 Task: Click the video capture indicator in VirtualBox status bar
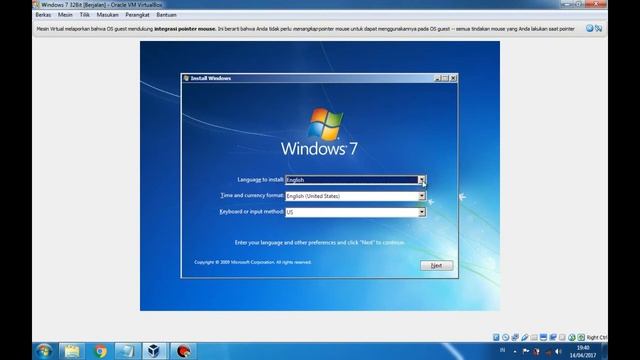coord(553,337)
